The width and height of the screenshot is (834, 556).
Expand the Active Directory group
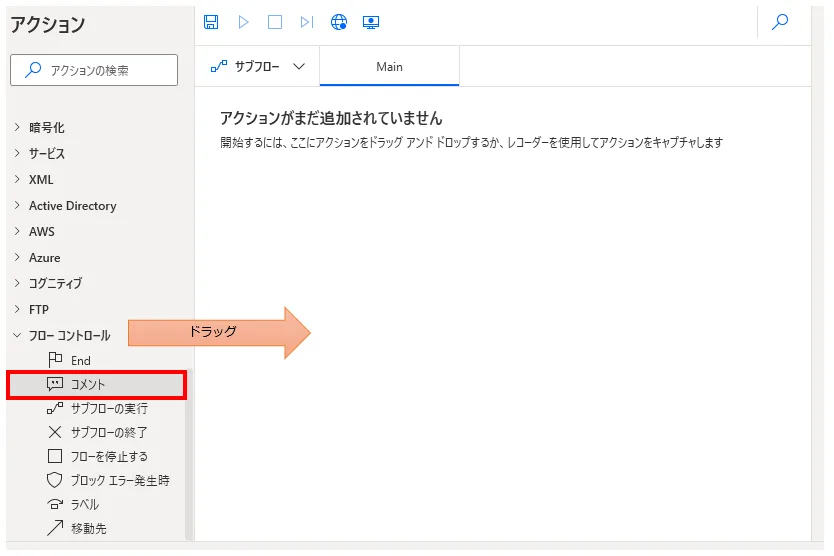(72, 206)
